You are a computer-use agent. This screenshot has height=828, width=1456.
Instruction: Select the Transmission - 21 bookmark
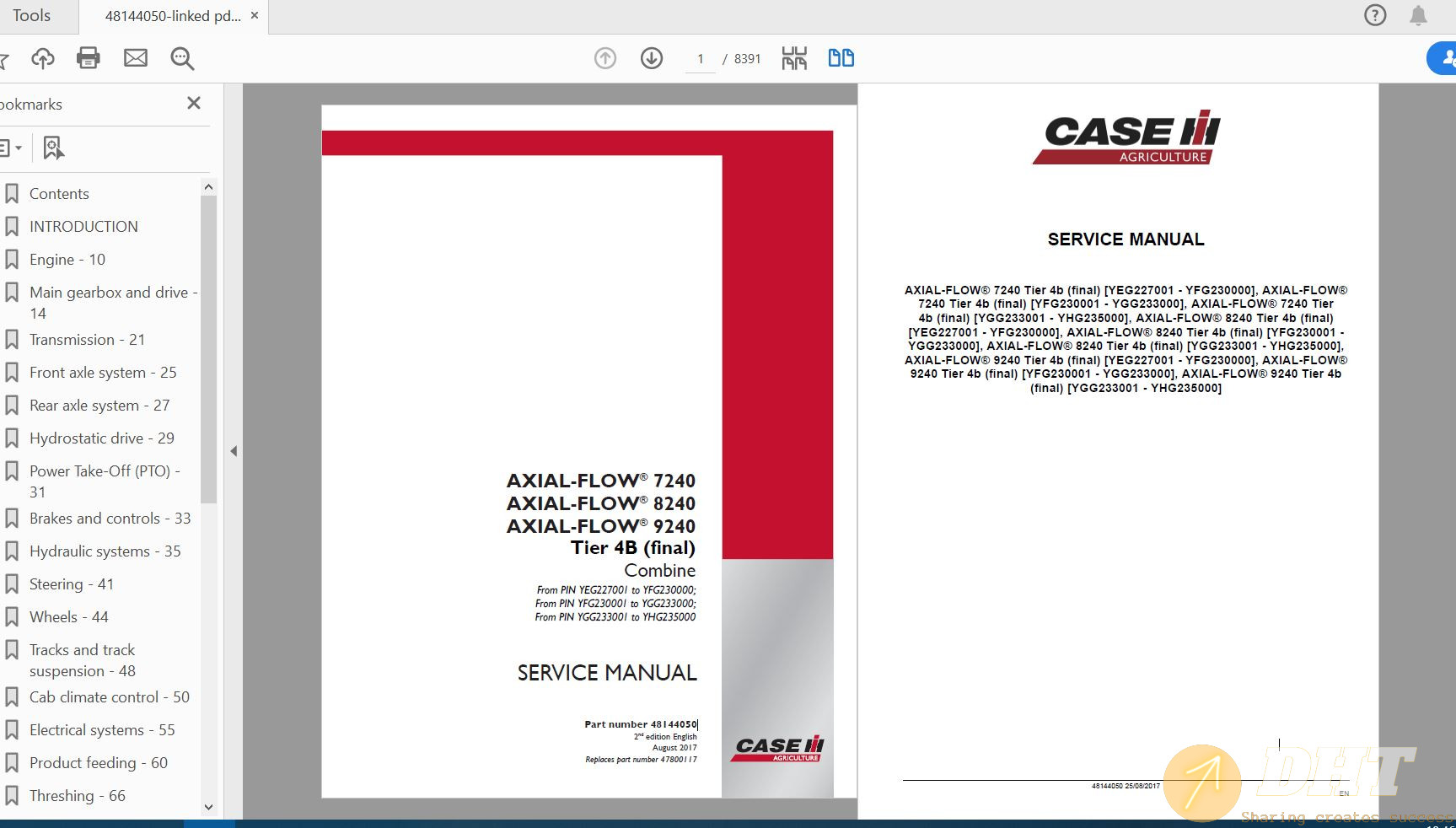[87, 340]
